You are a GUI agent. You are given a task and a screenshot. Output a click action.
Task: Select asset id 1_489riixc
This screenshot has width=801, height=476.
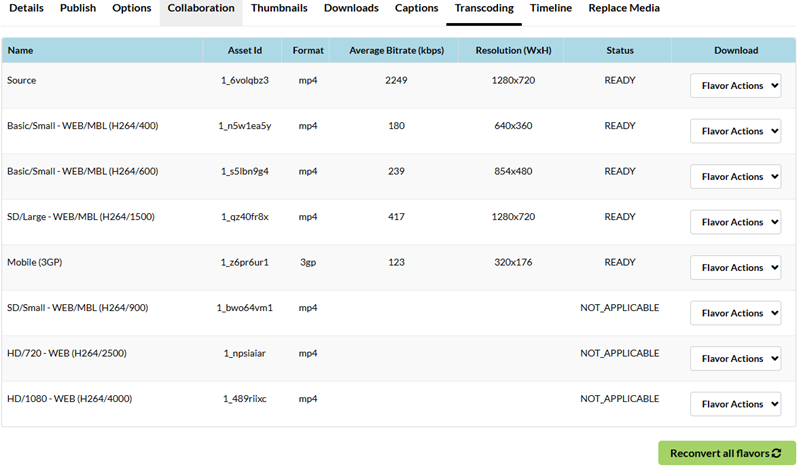point(245,398)
